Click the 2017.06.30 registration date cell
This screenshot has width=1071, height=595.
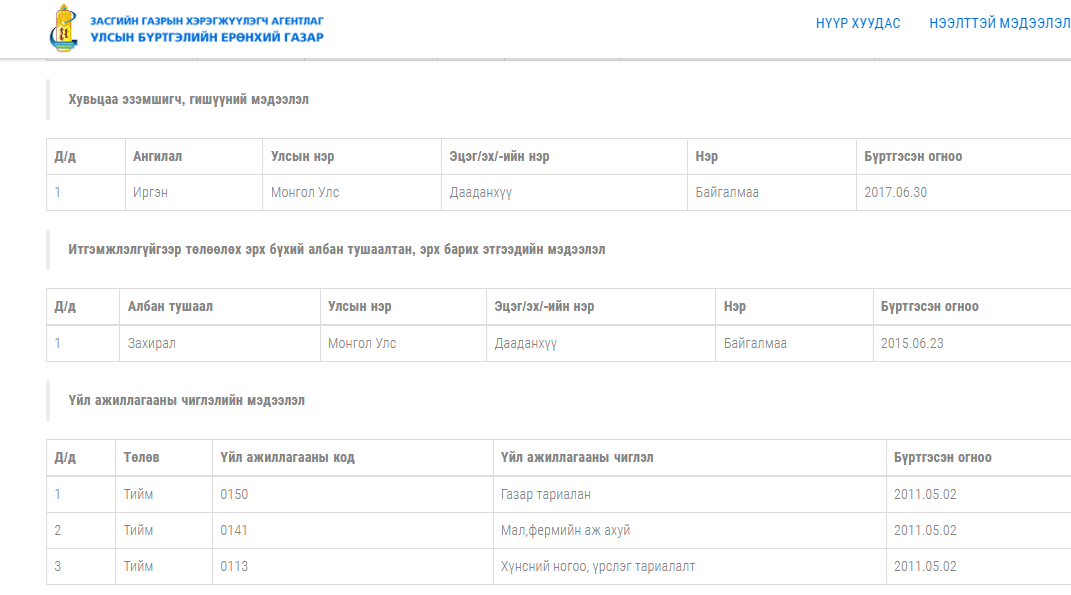tap(895, 193)
